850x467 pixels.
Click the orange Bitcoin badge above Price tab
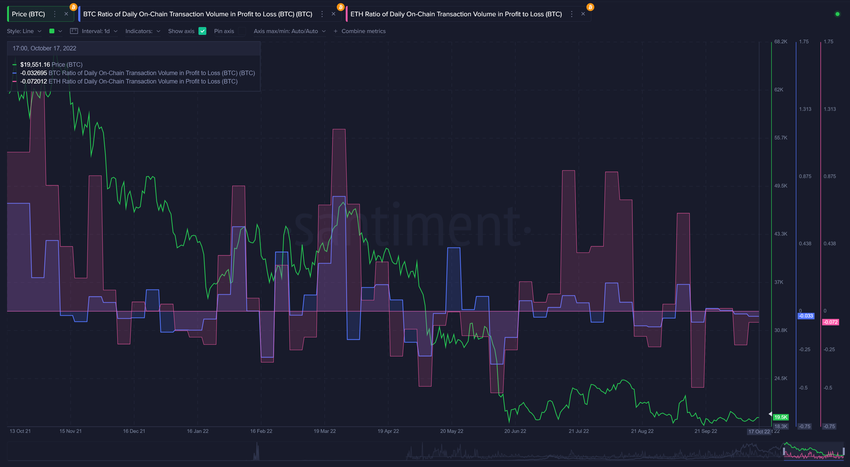pos(73,6)
